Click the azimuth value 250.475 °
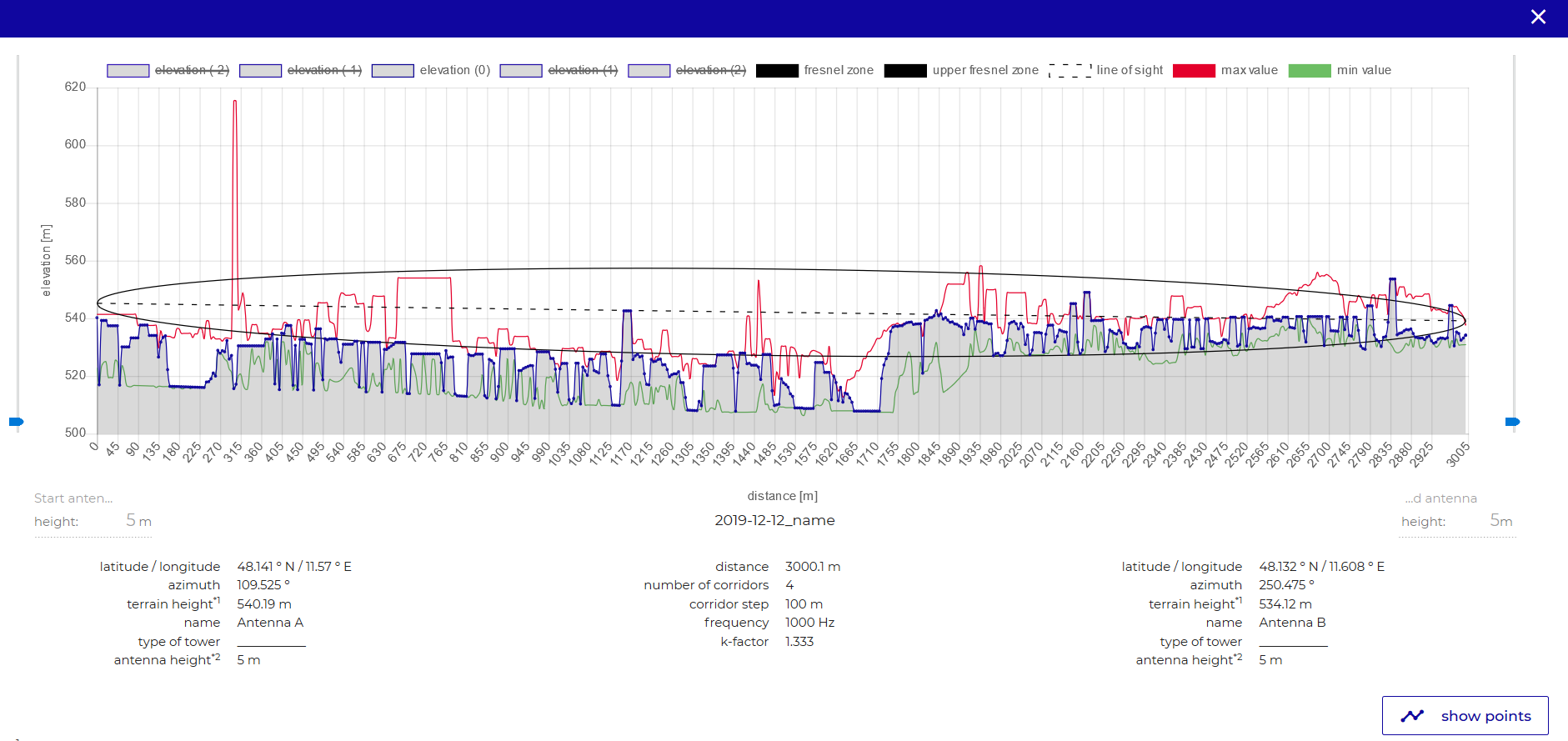Screen dimensions: 1568x741 point(1286,585)
